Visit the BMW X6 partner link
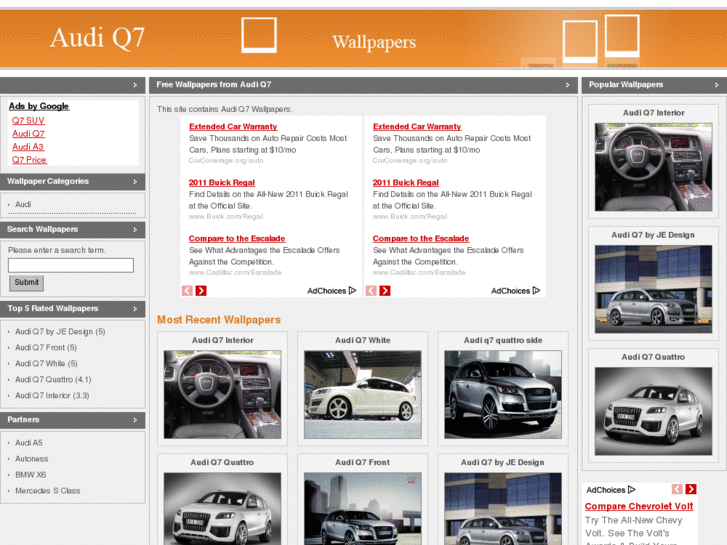Viewport: 727px width, 545px height. click(x=31, y=475)
